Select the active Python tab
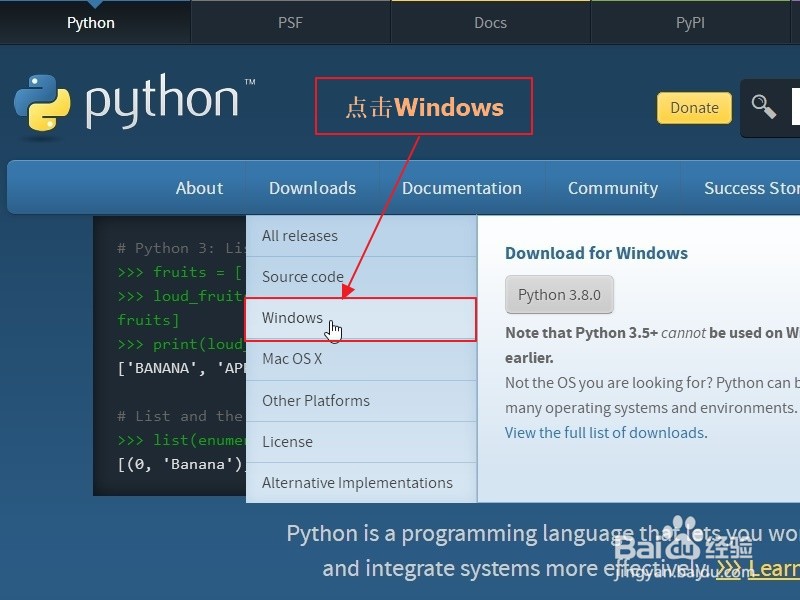The height and width of the screenshot is (600, 800). (91, 21)
